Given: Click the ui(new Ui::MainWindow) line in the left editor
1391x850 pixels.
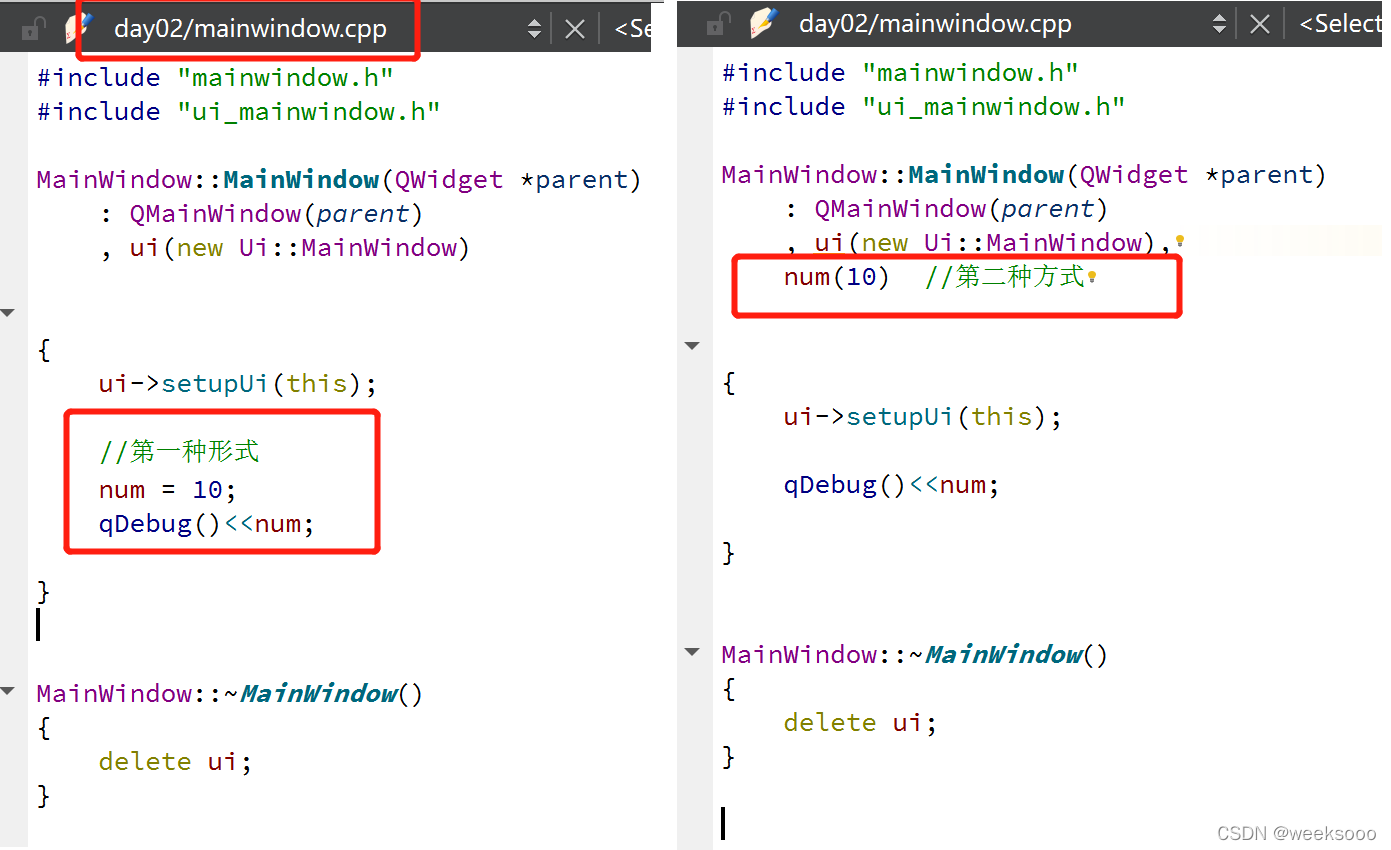Looking at the screenshot, I should coord(284,248).
